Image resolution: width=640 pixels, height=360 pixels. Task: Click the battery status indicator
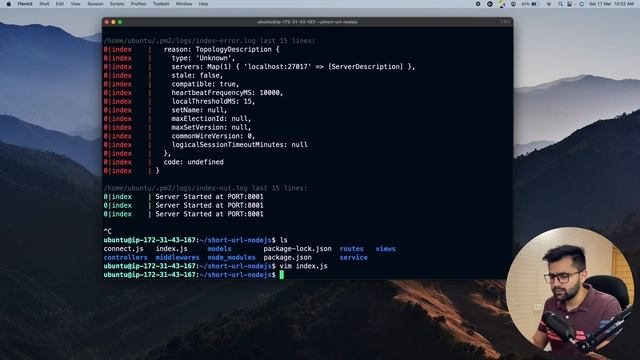click(530, 4)
